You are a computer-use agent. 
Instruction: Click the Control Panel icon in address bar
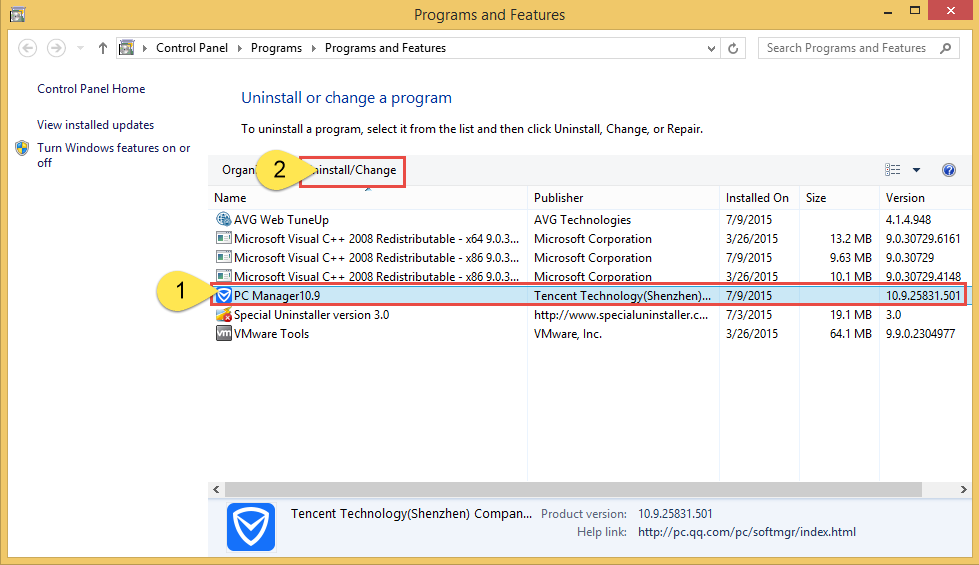click(x=127, y=48)
